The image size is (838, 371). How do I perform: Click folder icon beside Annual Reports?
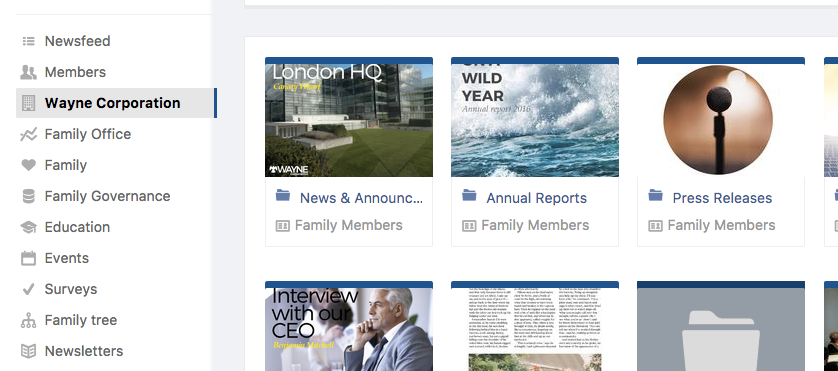[469, 196]
